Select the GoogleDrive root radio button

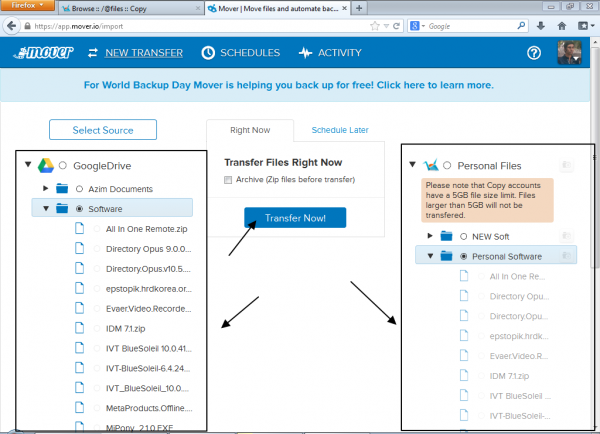[x=63, y=165]
